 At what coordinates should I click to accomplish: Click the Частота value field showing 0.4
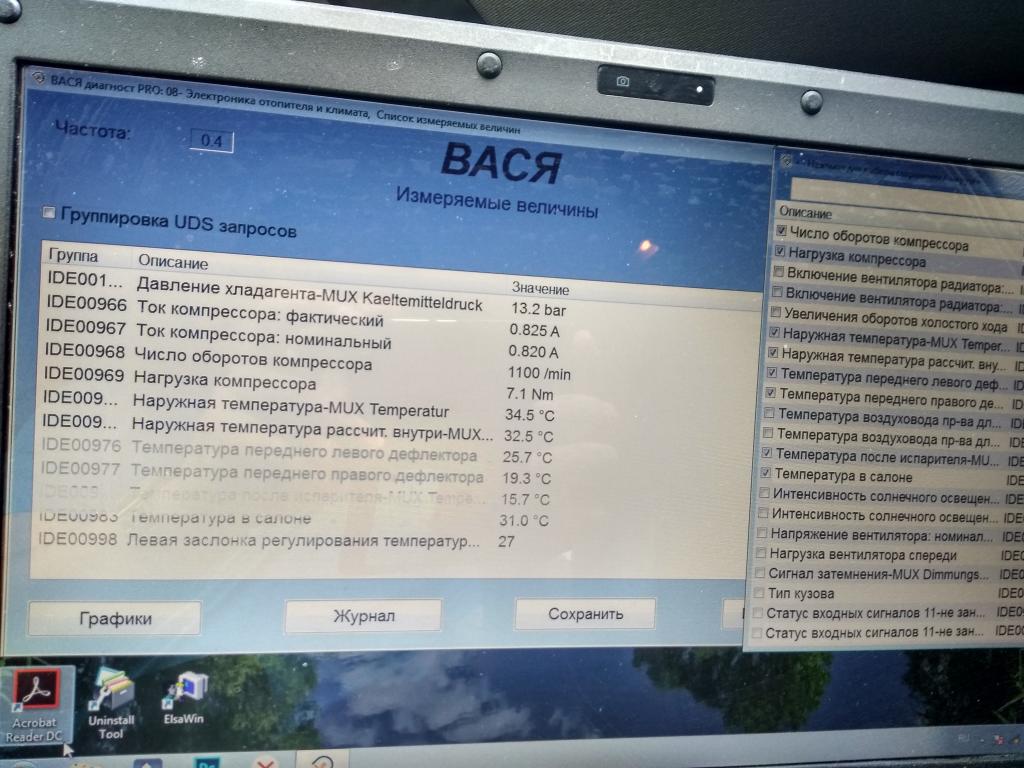pos(211,140)
